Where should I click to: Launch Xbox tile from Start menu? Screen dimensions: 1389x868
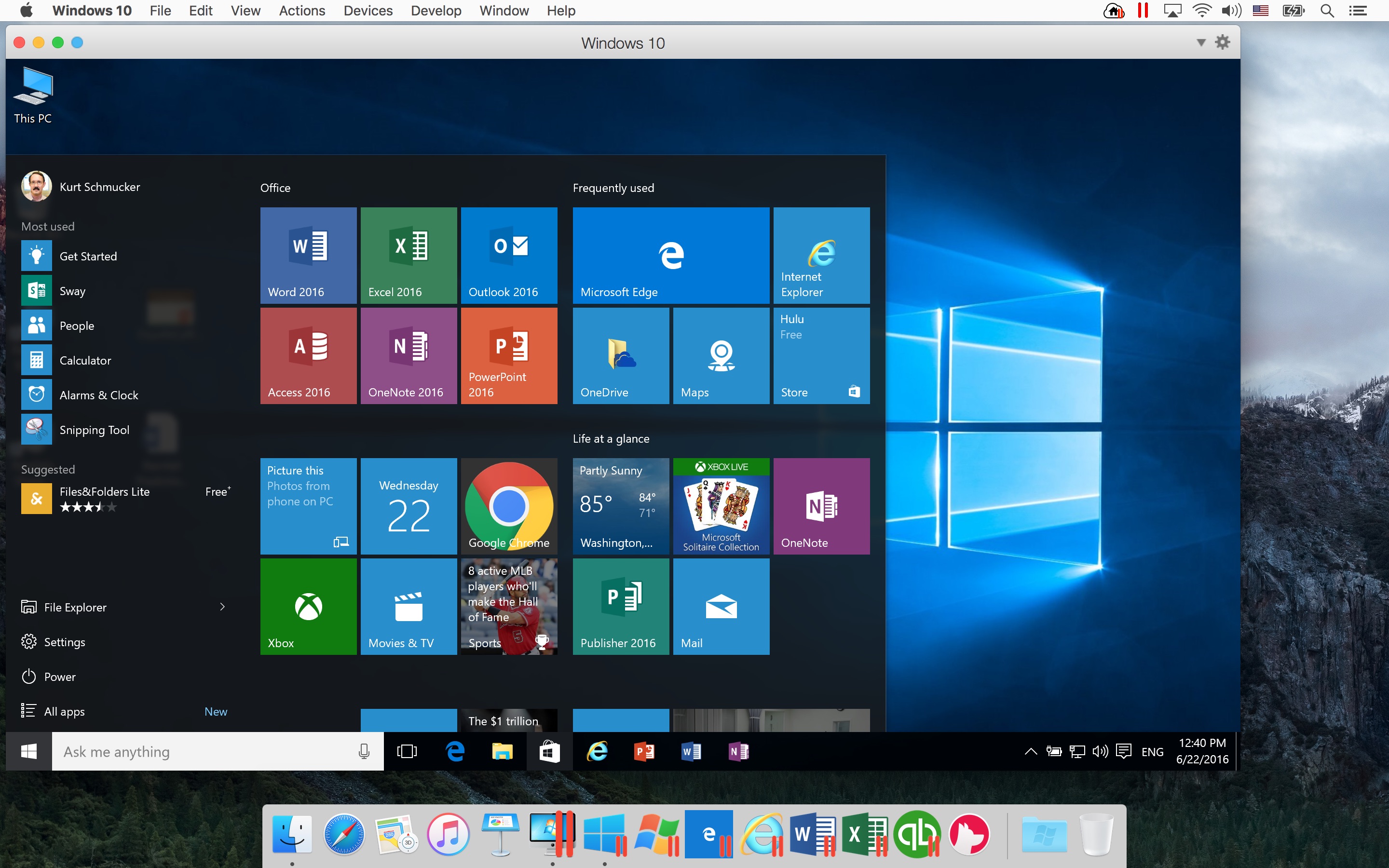point(308,604)
